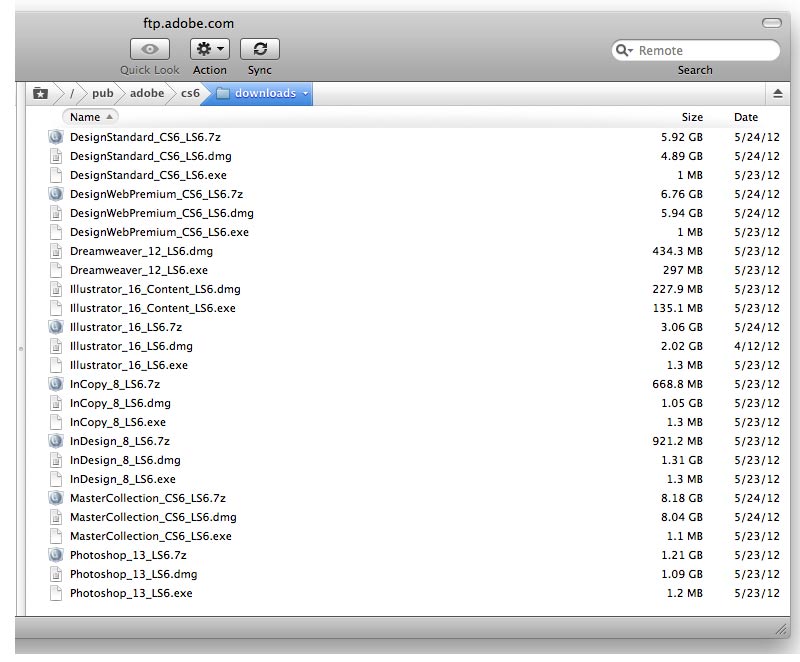
Task: Click the left pane splitter handle
Action: tap(21, 349)
